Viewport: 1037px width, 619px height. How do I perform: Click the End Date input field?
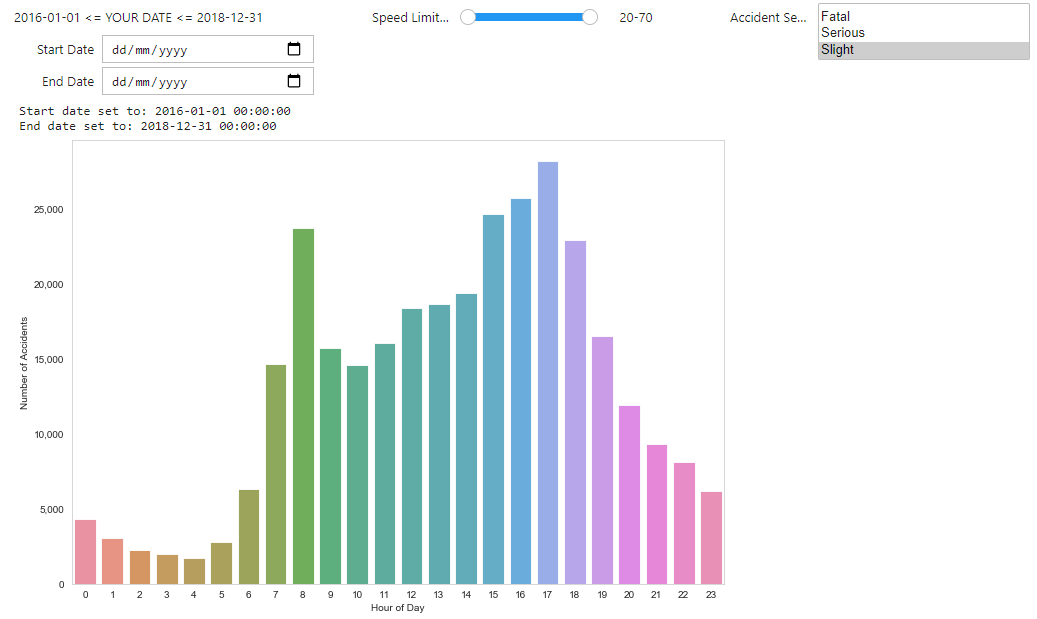208,81
